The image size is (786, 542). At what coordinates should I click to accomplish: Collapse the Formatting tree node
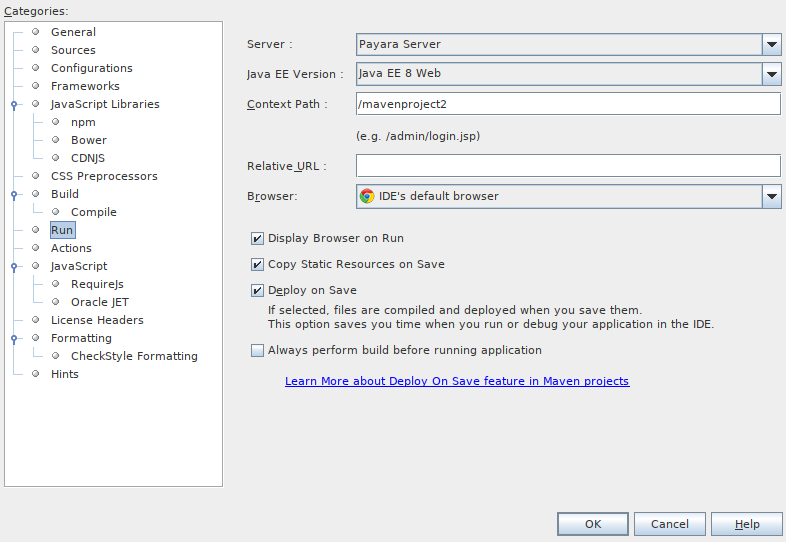click(x=14, y=338)
